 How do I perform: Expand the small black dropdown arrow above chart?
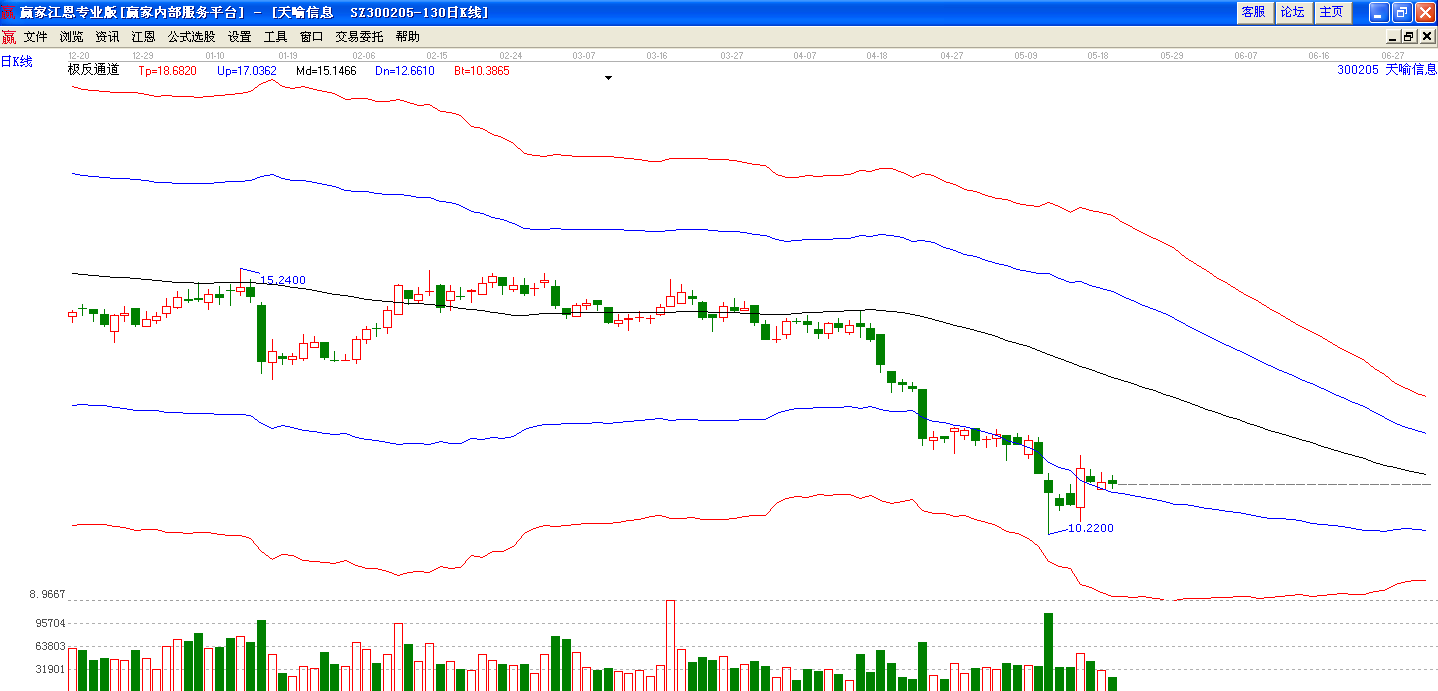(608, 77)
